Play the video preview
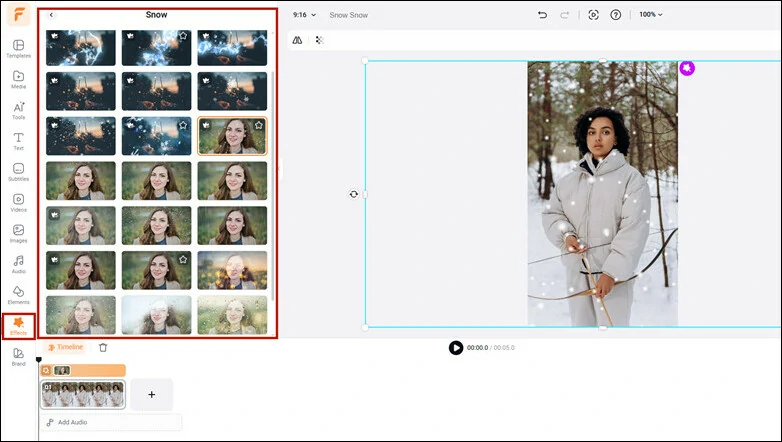 tap(456, 348)
